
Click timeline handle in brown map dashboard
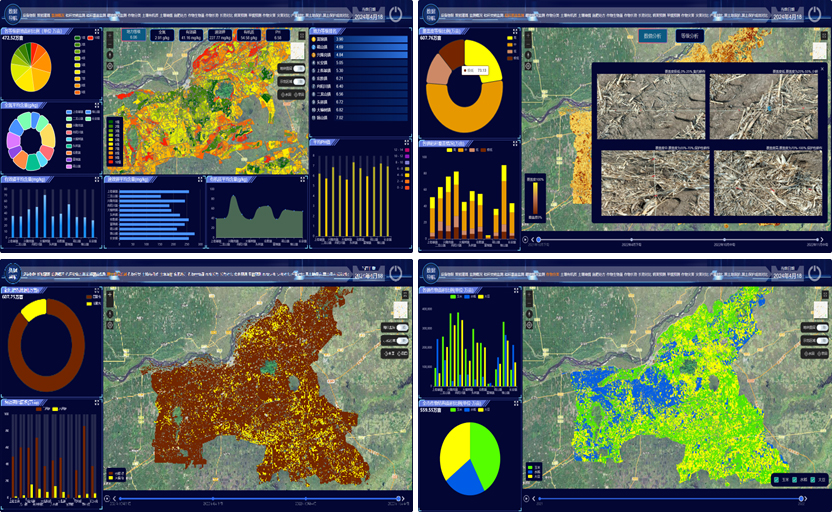tap(398, 498)
